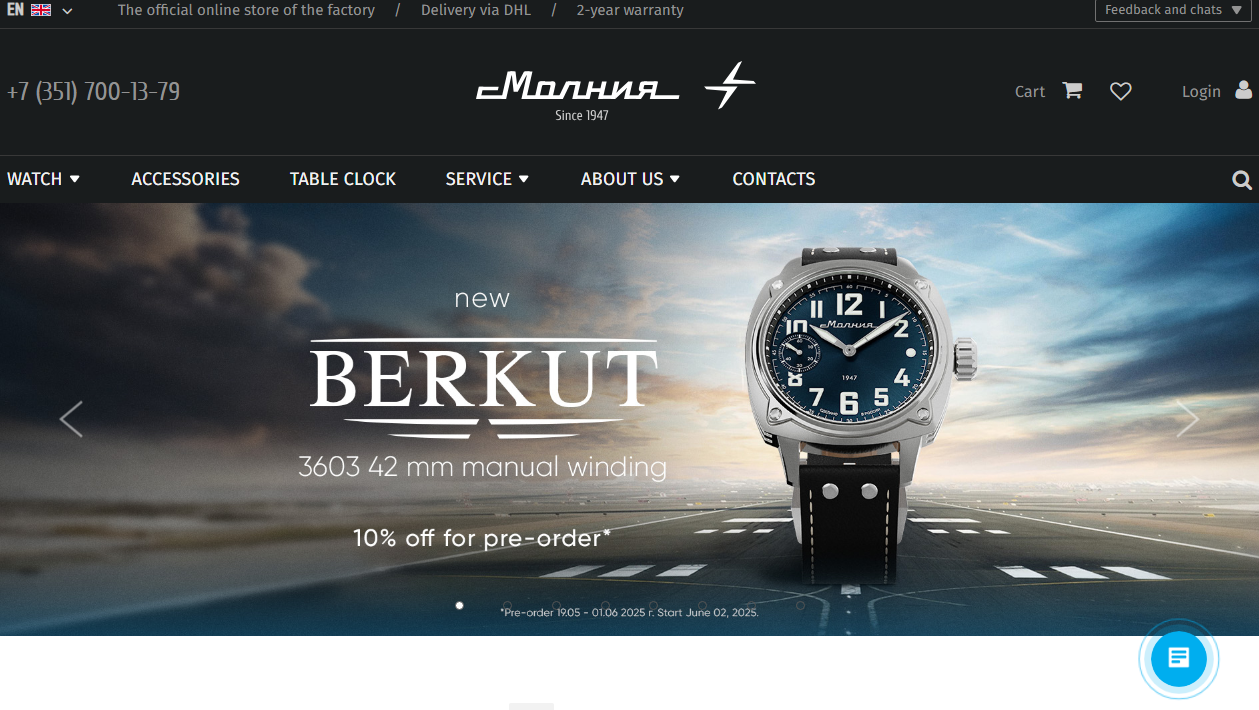
Task: Expand the EN language selector
Action: click(40, 10)
